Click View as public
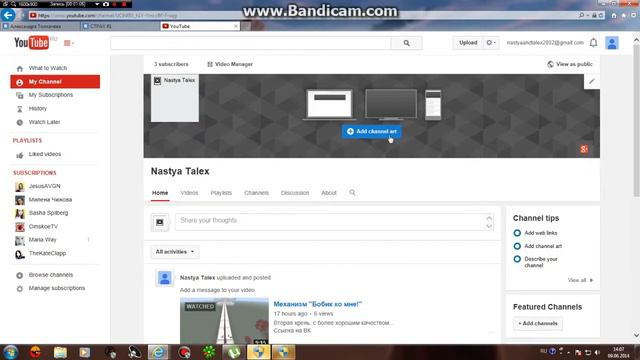Image resolution: width=640 pixels, height=360 pixels. click(570, 64)
